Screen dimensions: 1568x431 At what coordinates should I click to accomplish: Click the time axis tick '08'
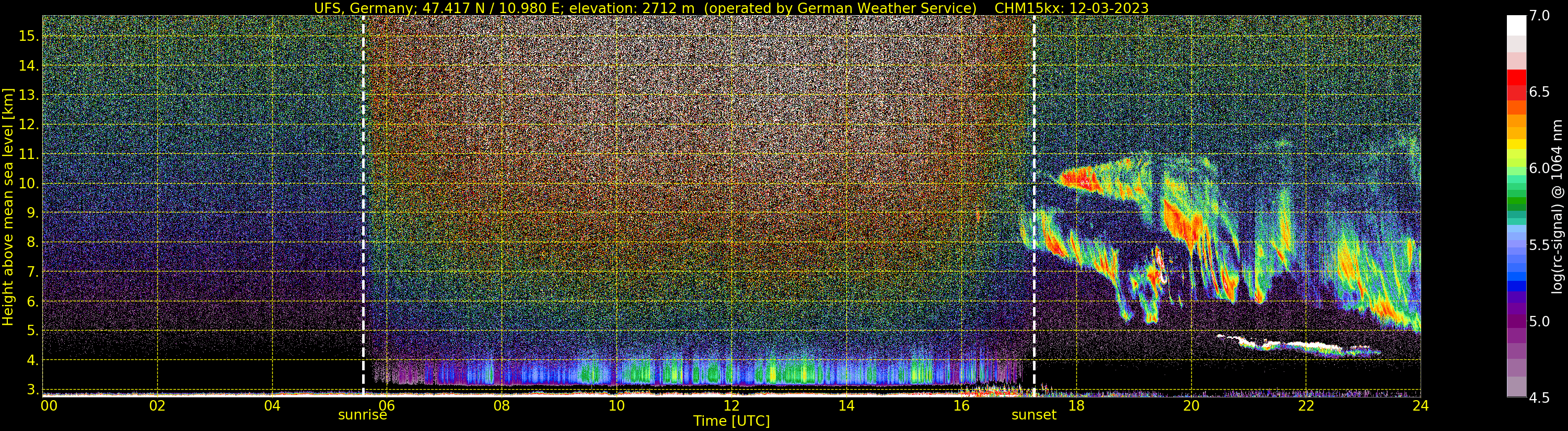coord(502,406)
